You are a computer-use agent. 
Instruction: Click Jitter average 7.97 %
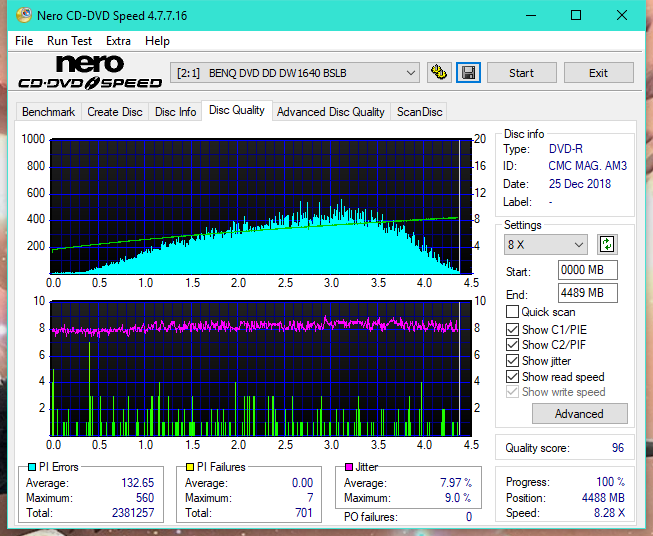coord(456,483)
